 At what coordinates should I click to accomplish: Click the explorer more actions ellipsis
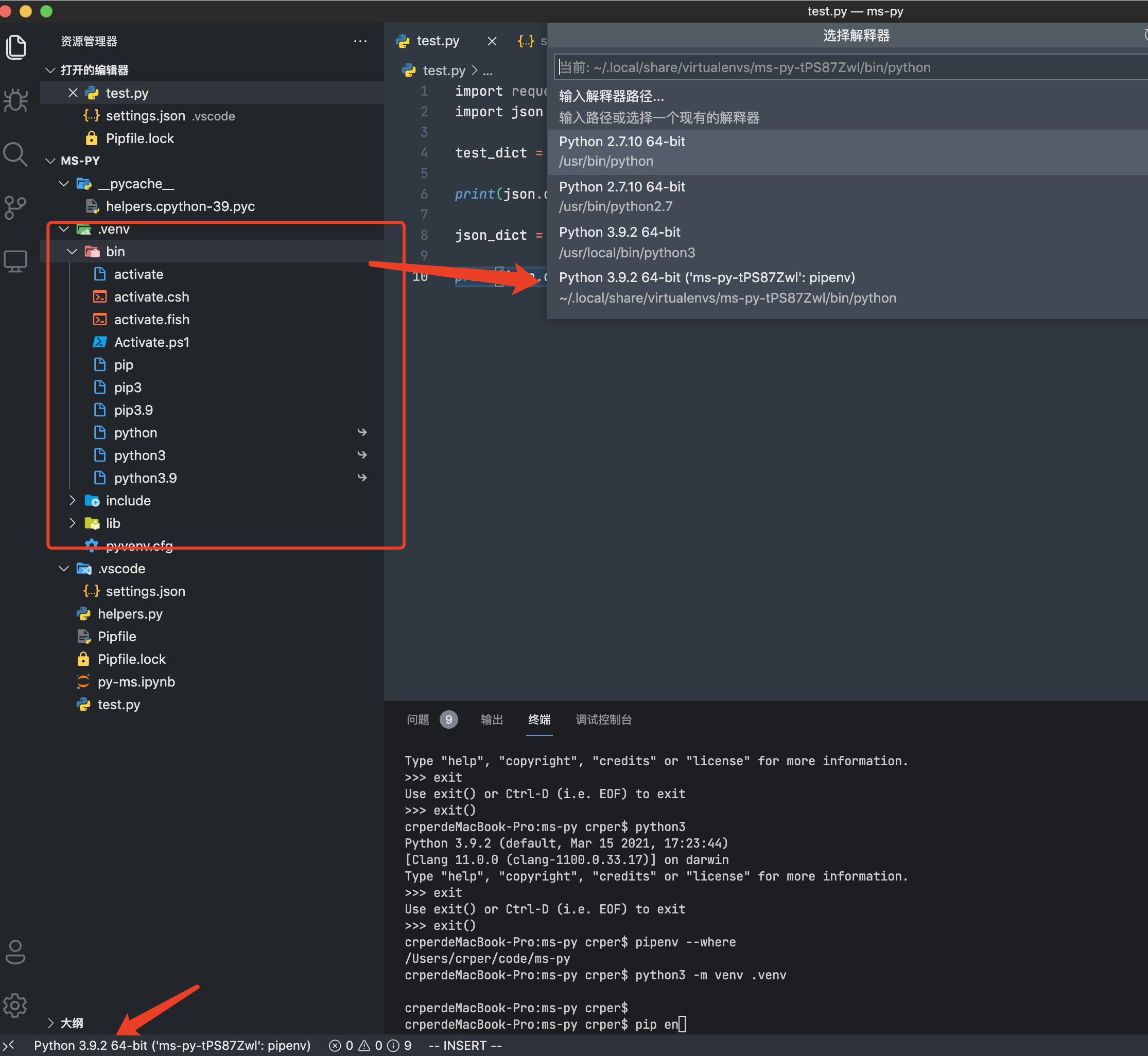pos(360,41)
